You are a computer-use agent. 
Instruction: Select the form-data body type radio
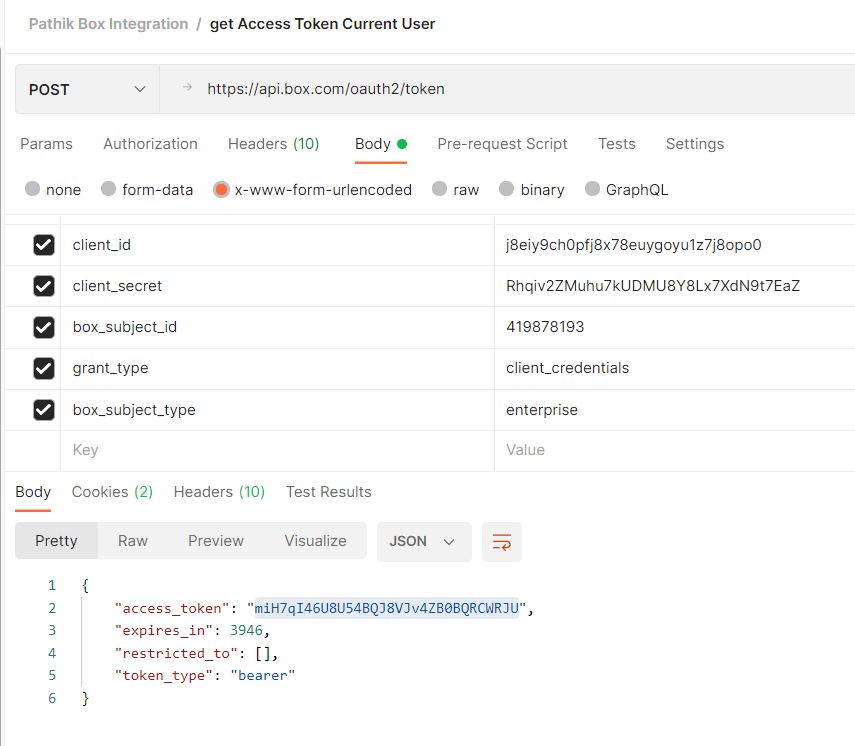coord(109,189)
